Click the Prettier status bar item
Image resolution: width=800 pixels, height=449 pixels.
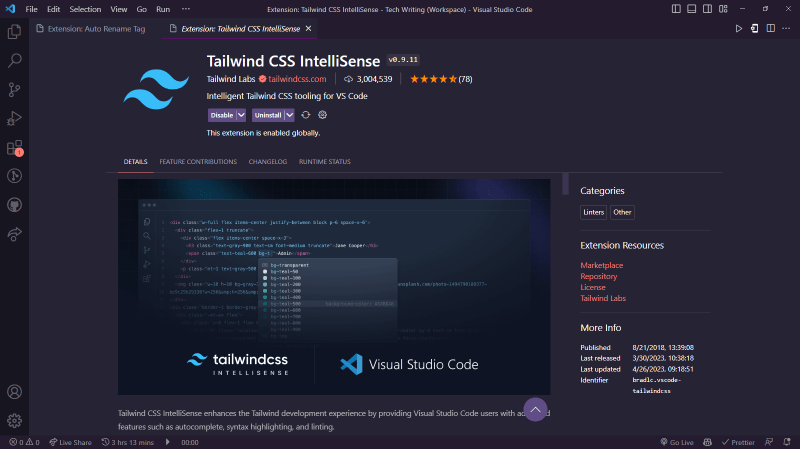tap(738, 442)
